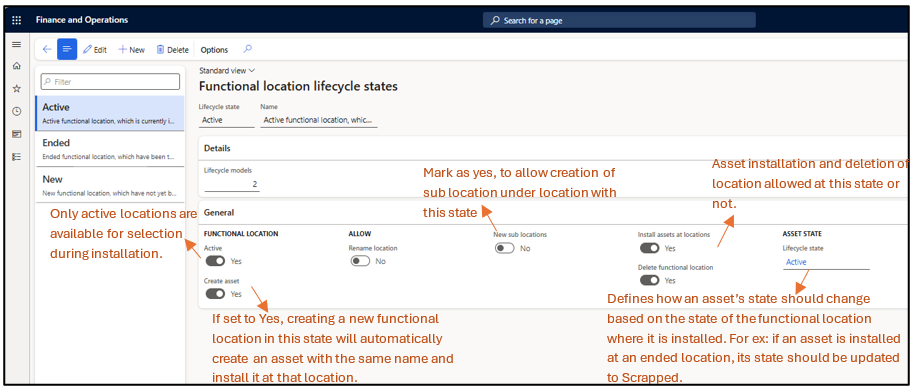This screenshot has width=919, height=388.
Task: Toggle the Create asset switch
Action: tap(215, 294)
